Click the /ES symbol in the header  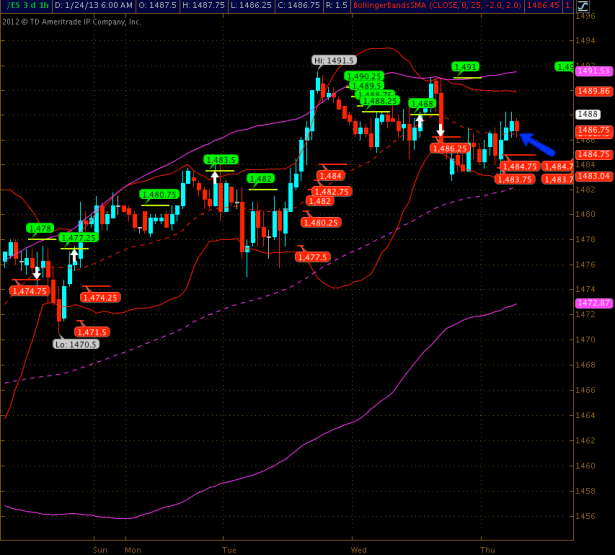11,6
